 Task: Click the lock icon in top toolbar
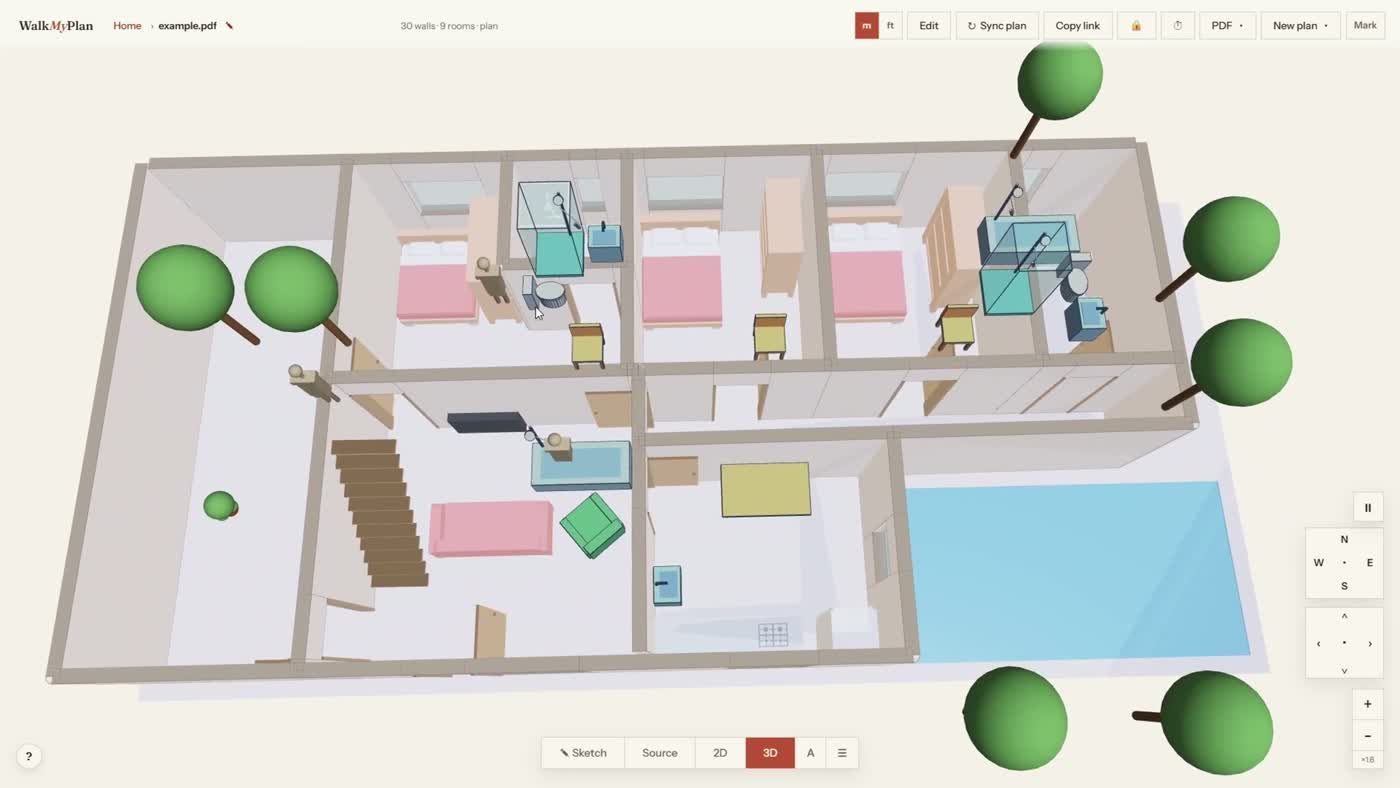coord(1136,26)
